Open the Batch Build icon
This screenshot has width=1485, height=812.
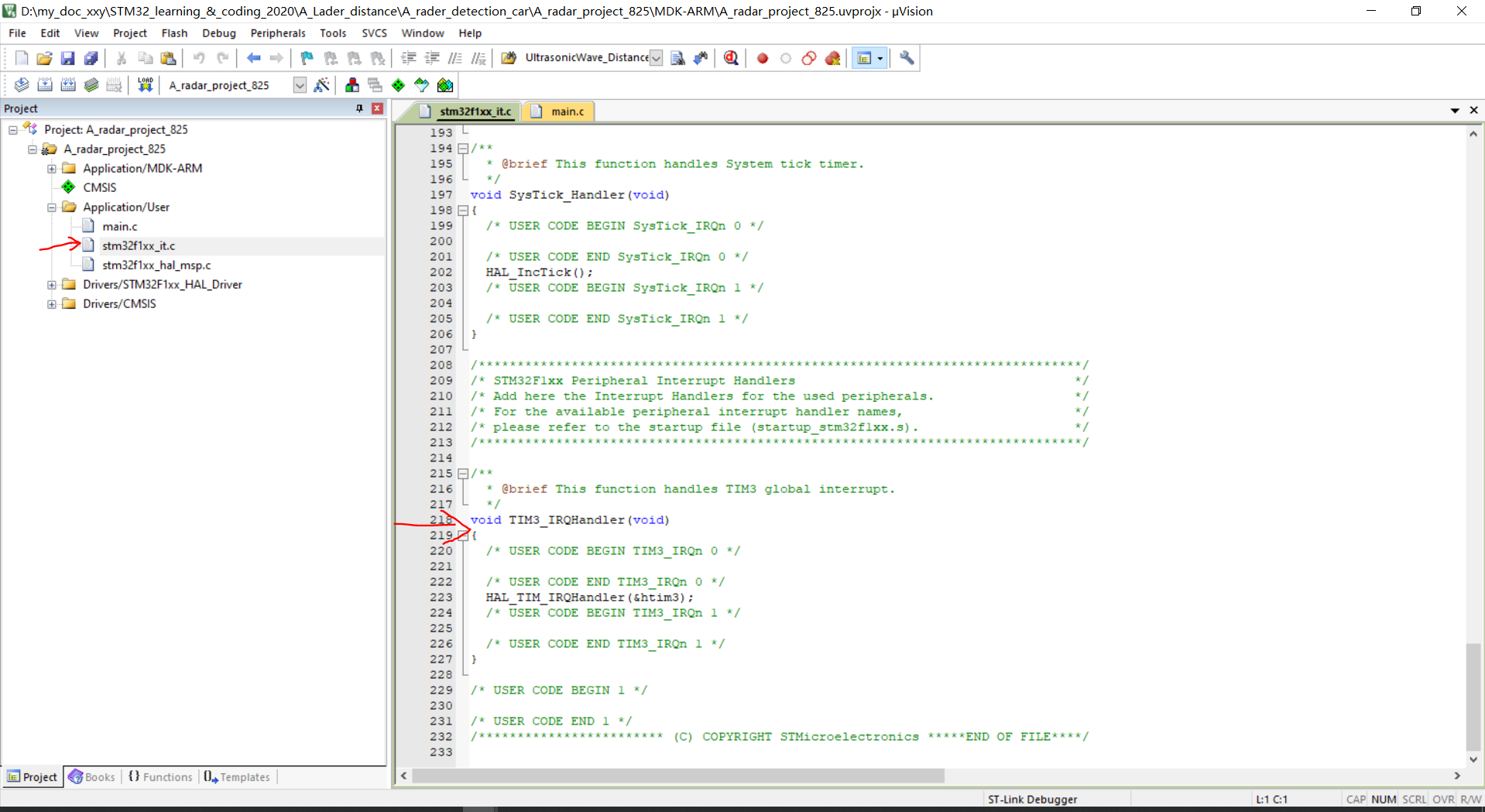tap(91, 85)
